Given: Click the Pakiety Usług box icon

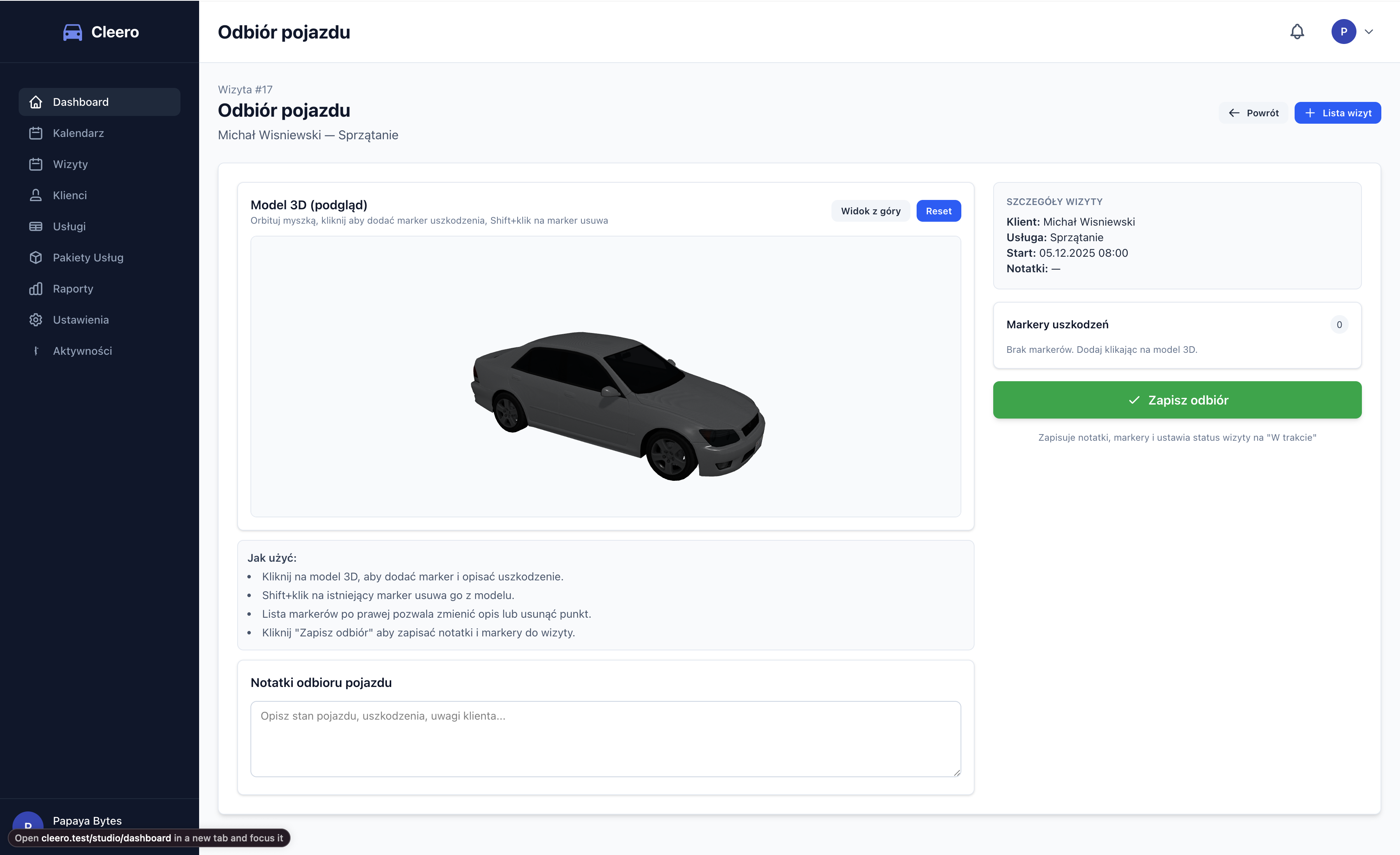Looking at the screenshot, I should pos(36,258).
